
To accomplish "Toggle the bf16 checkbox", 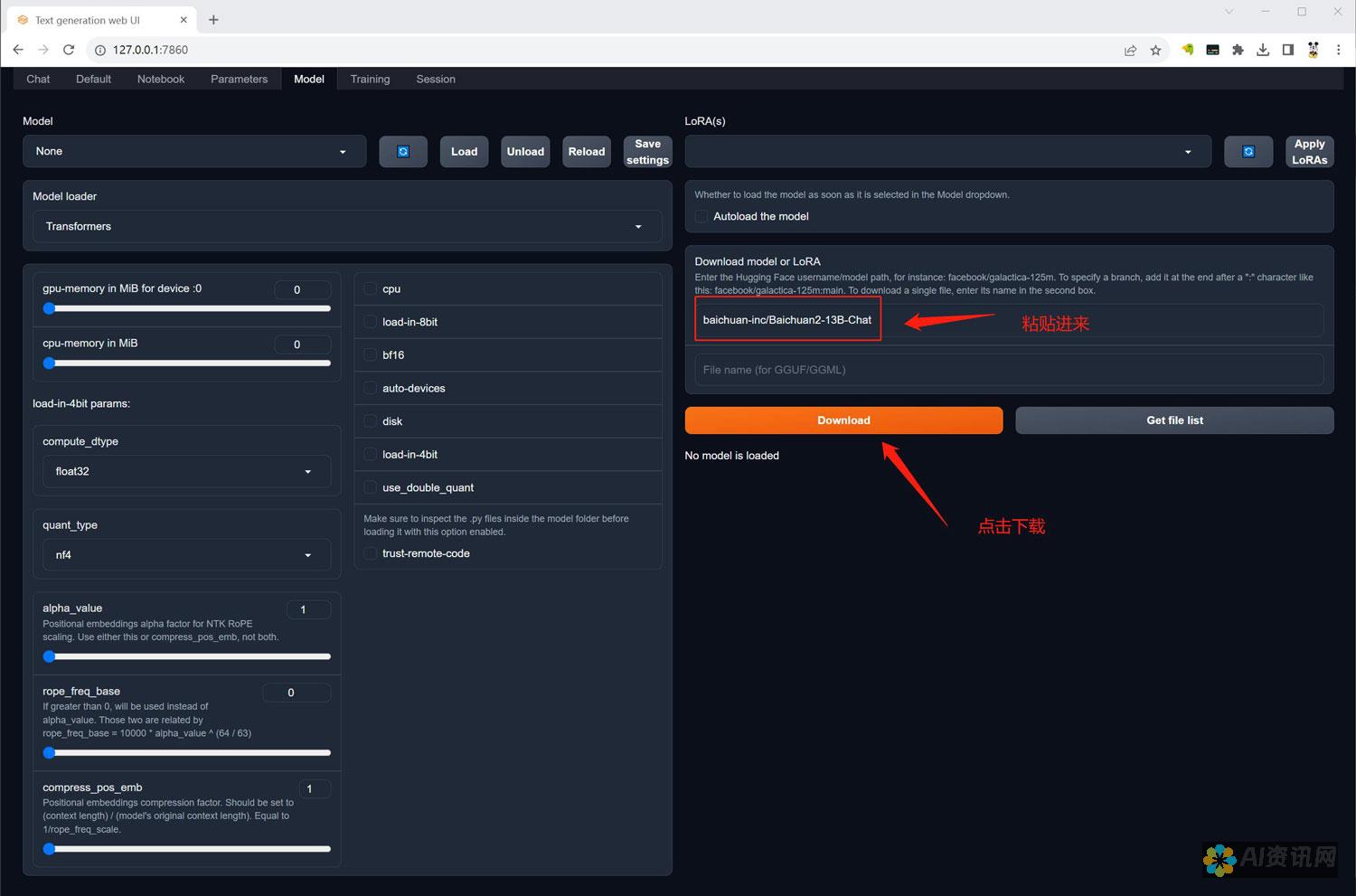I will click(x=370, y=355).
